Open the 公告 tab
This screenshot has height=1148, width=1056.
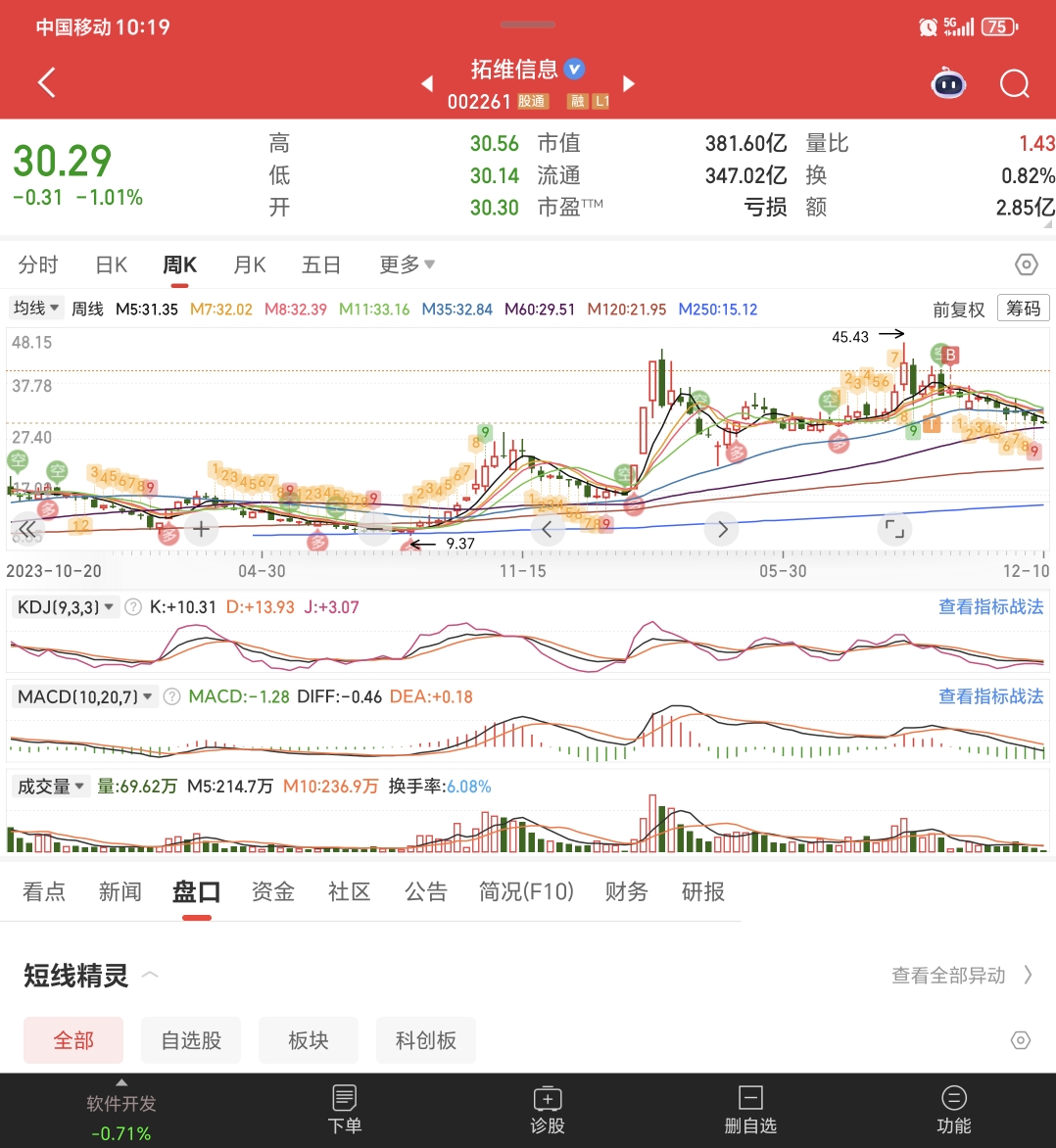[x=425, y=891]
